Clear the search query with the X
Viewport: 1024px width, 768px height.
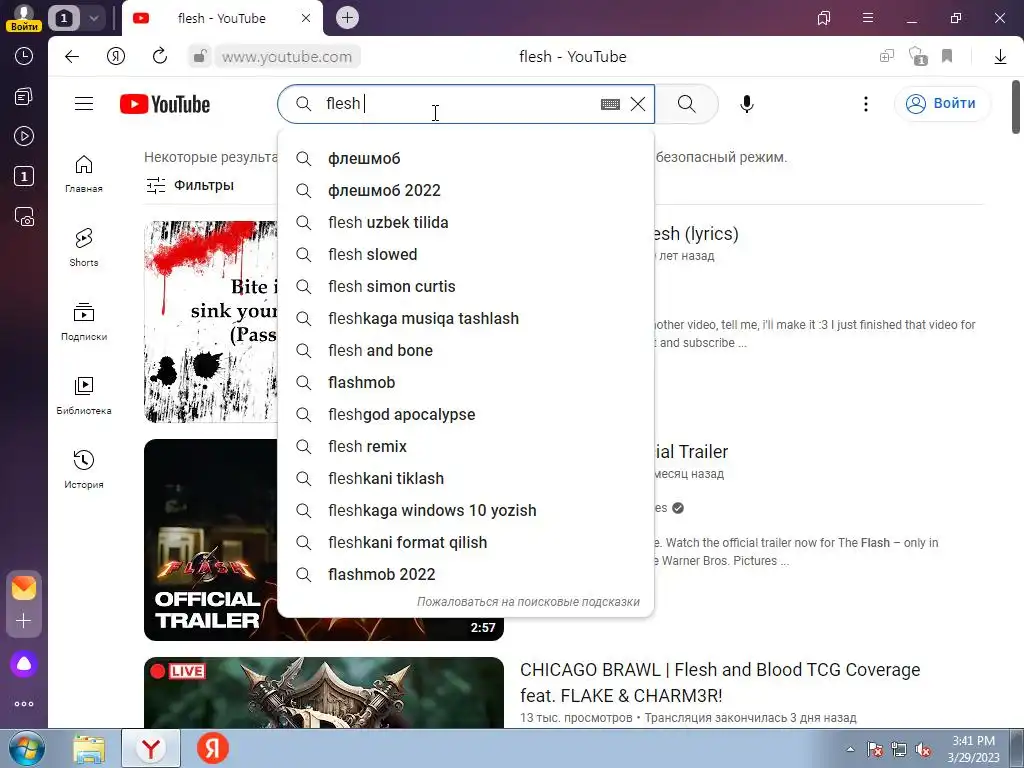(x=638, y=104)
